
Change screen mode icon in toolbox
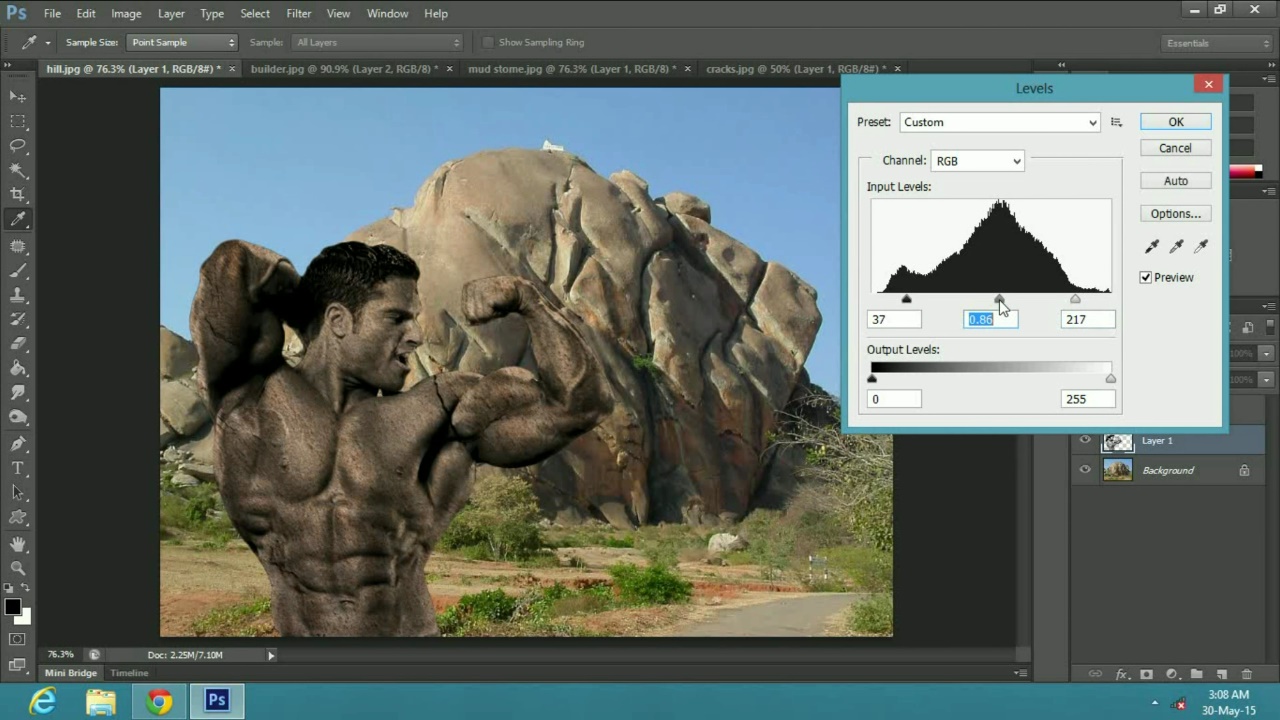click(18, 664)
